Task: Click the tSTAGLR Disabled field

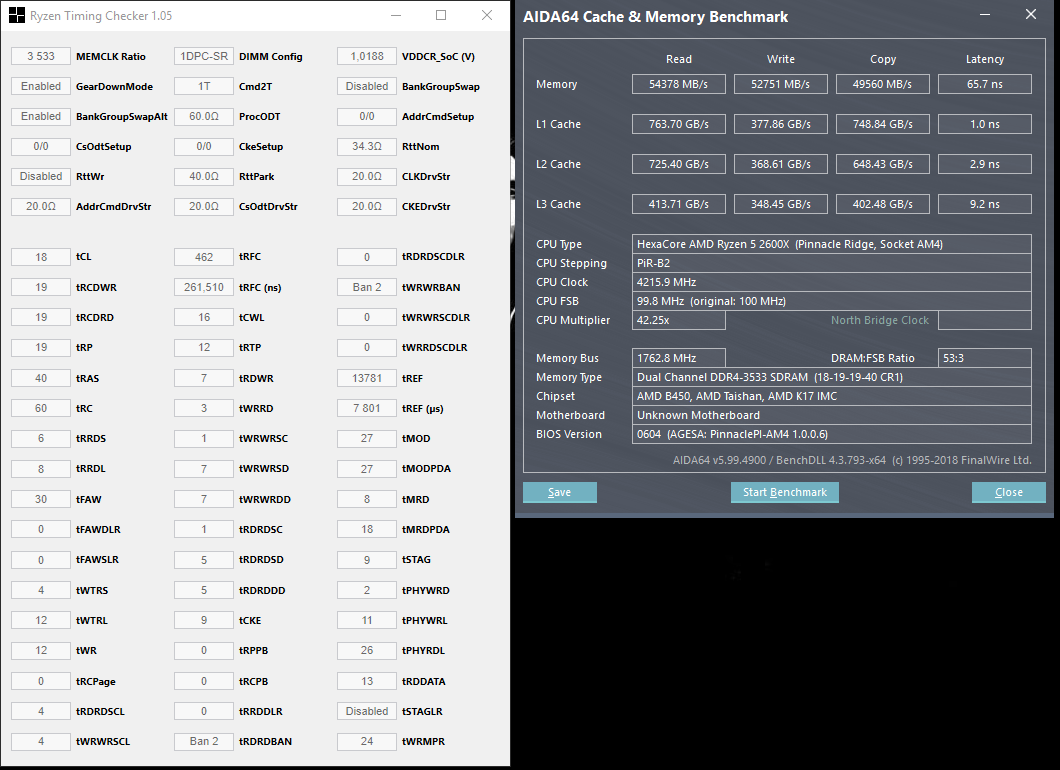Action: click(x=366, y=711)
